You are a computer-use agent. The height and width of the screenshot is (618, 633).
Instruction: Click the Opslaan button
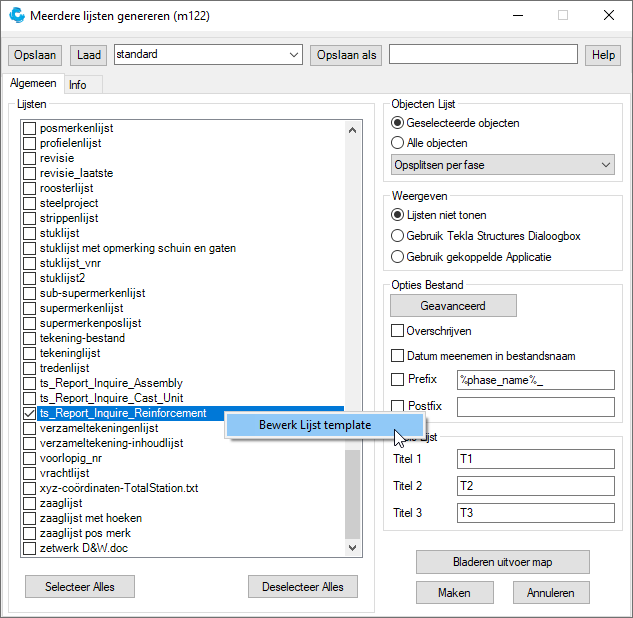35,55
